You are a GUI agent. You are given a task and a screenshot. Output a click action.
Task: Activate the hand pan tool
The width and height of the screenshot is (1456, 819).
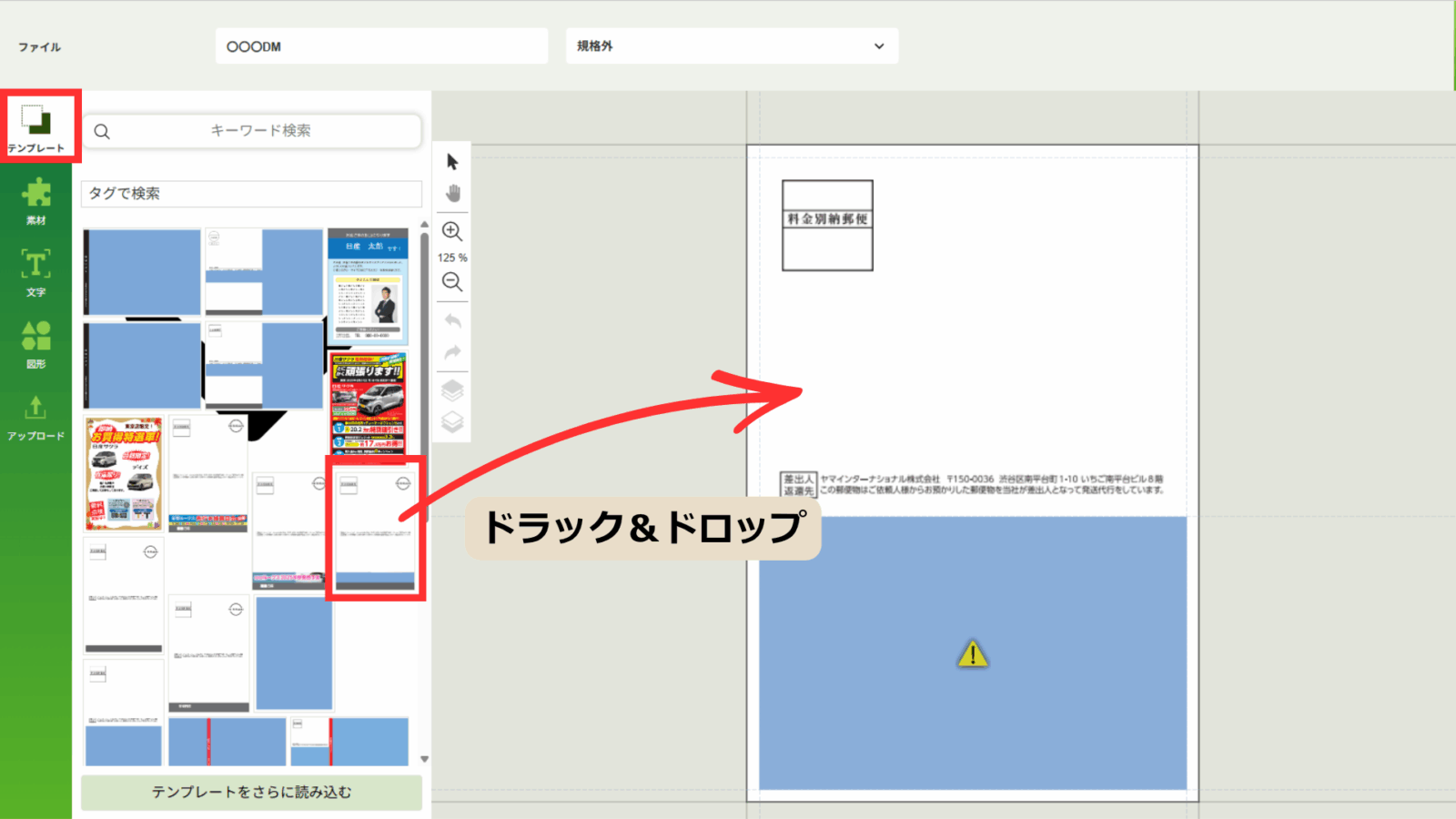452,194
